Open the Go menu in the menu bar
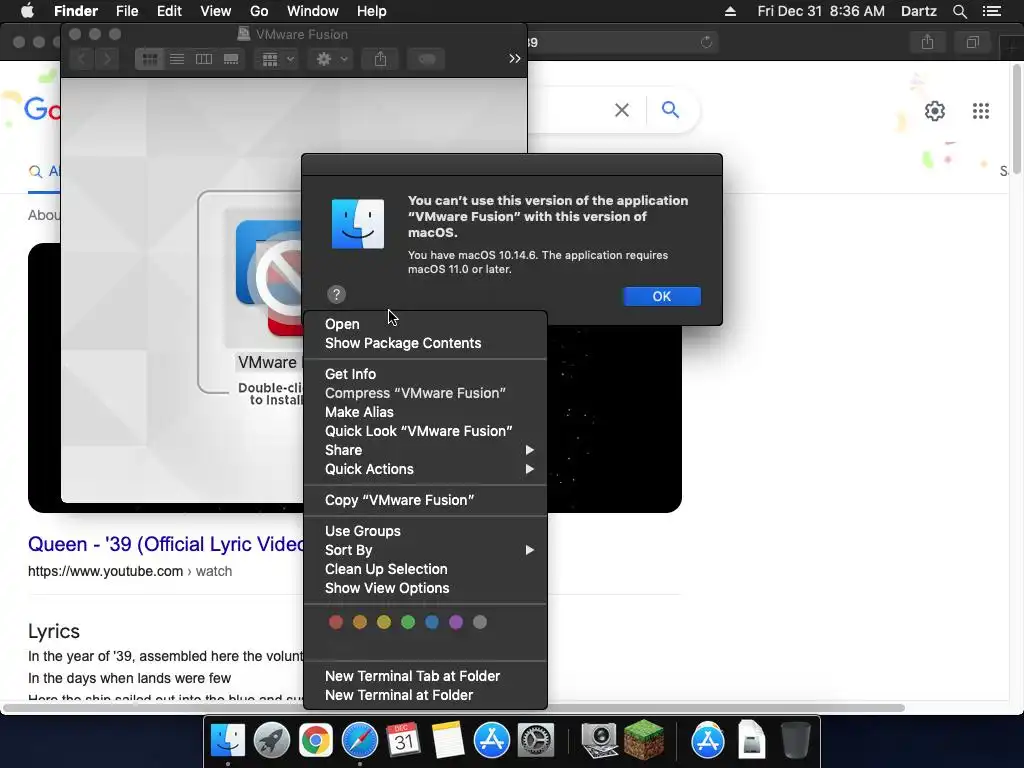Image resolution: width=1024 pixels, height=768 pixels. tap(259, 11)
